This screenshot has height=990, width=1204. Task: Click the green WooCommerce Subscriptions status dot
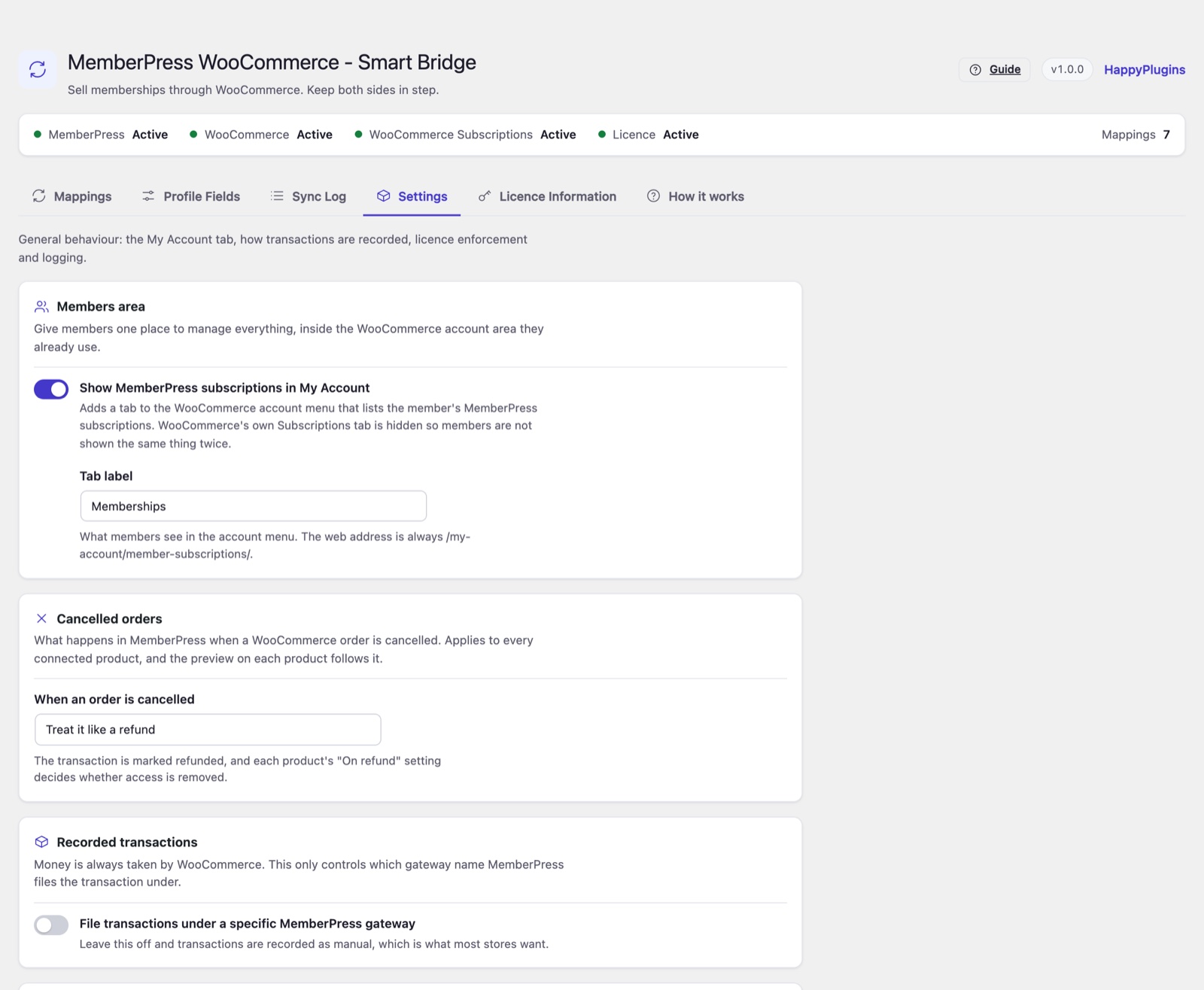tap(358, 135)
